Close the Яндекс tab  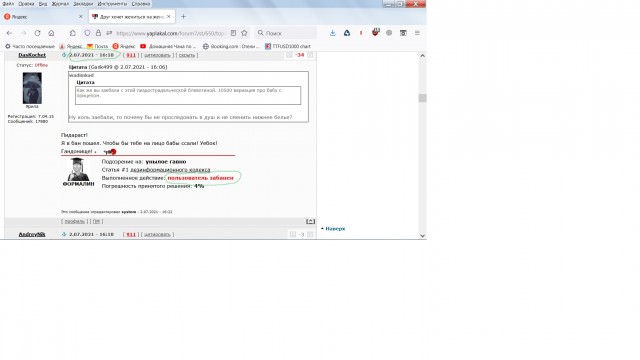[80, 17]
